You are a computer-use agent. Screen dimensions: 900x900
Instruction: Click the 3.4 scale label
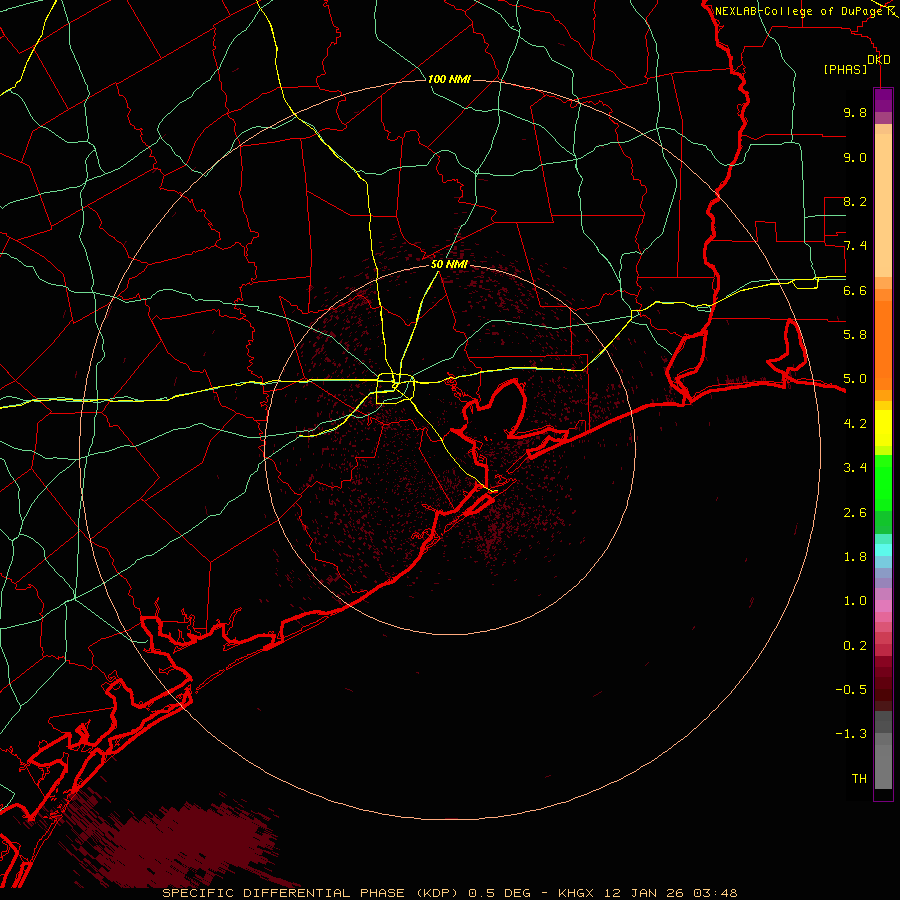coord(855,468)
